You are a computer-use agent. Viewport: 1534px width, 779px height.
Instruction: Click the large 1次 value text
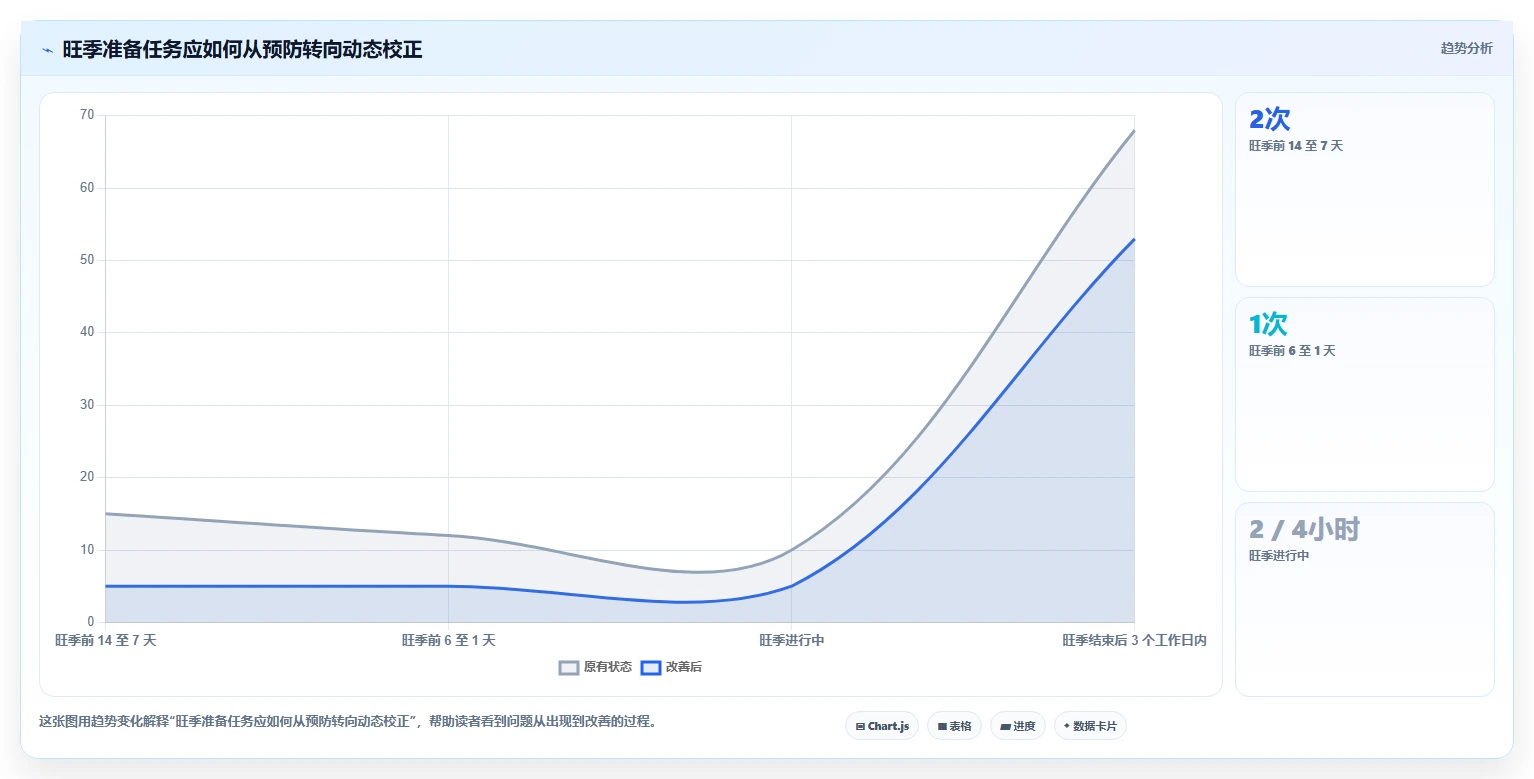[x=1268, y=325]
